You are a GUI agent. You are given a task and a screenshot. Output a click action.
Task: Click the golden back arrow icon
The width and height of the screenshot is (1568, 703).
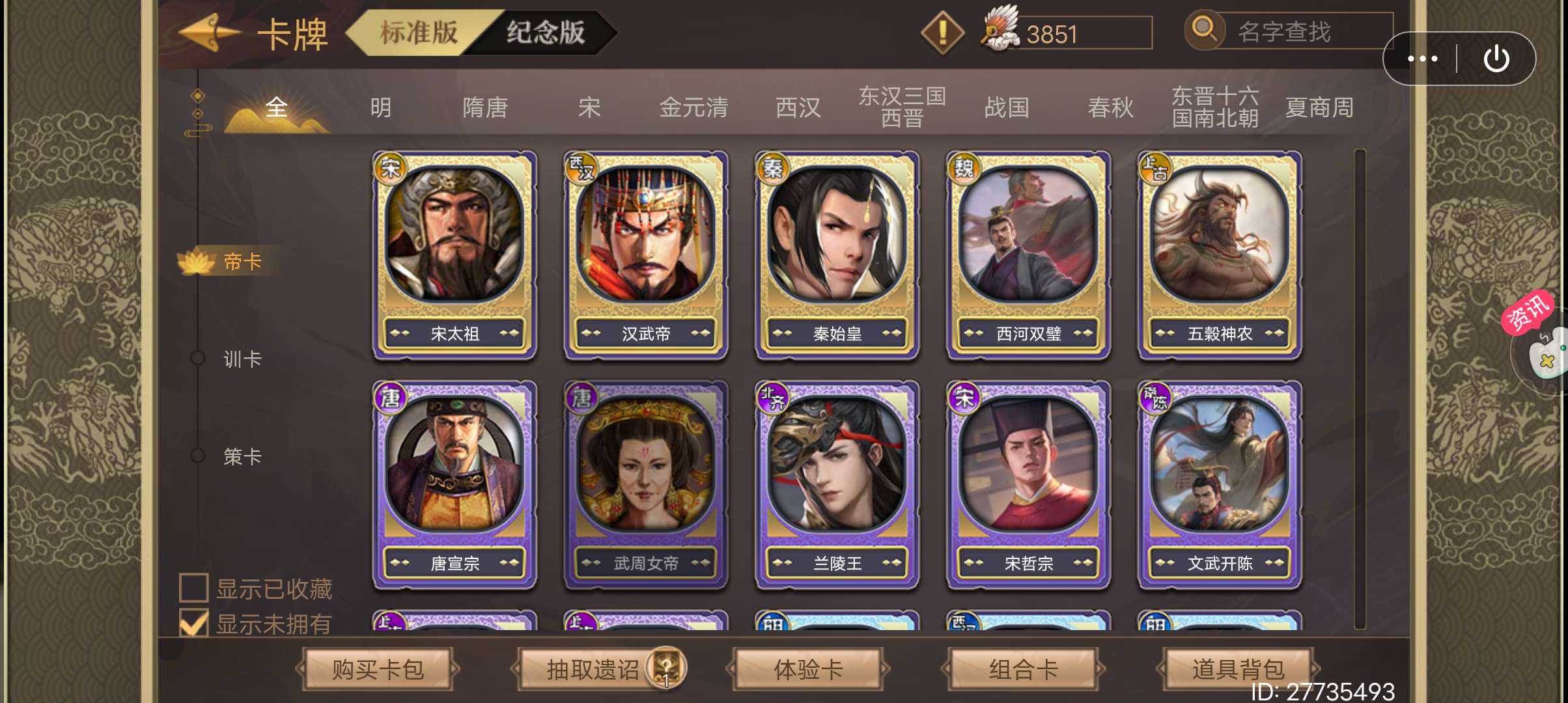coord(208,33)
